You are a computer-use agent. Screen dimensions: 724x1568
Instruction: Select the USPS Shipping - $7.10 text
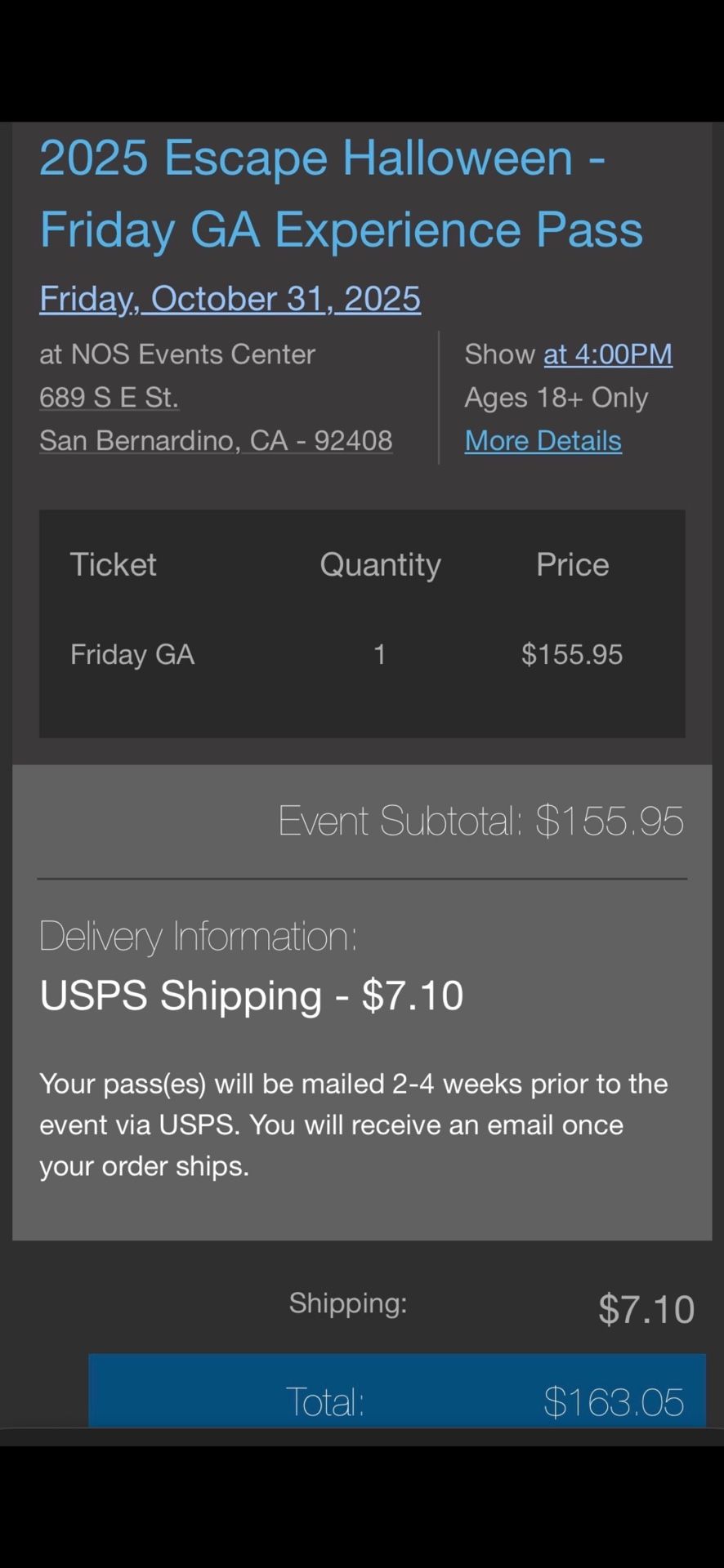pos(252,996)
